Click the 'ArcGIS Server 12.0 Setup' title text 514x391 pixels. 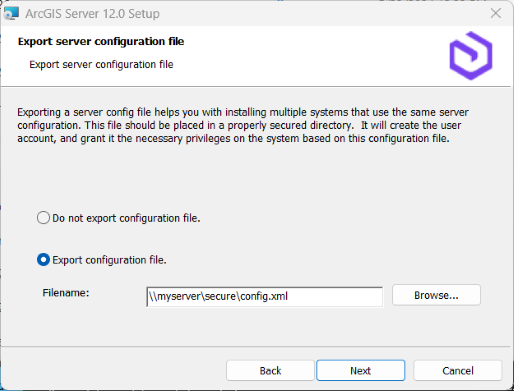coord(92,14)
